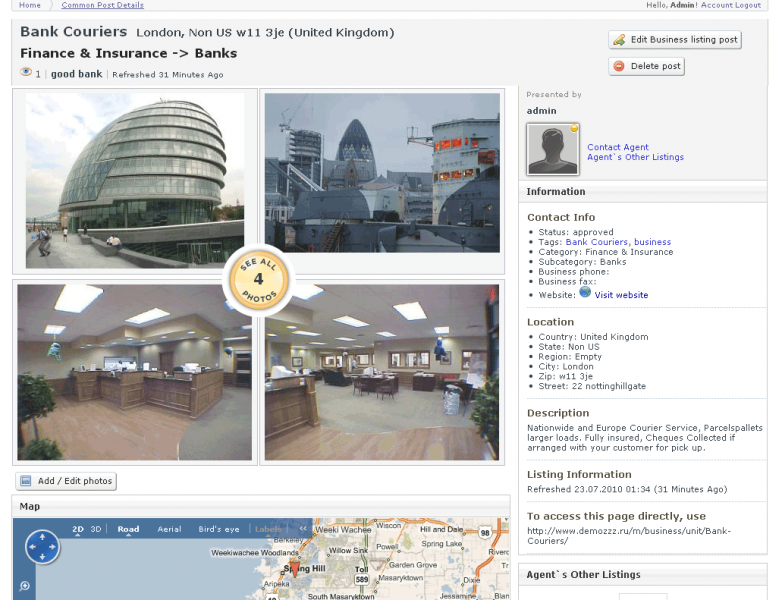This screenshot has height=600, width=782.
Task: Click the map zoom magnifier icon
Action: click(24, 586)
